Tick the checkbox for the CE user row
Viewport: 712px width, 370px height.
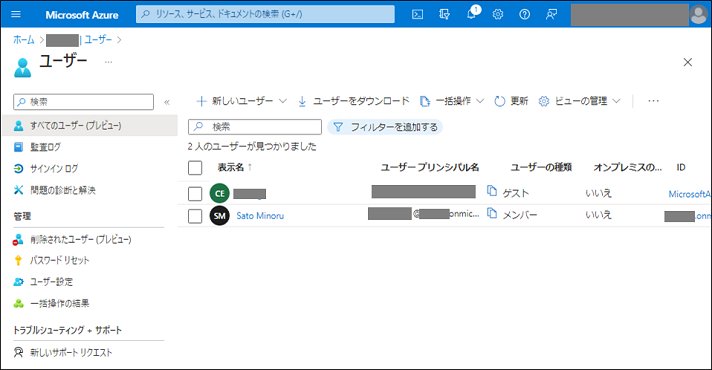pos(195,194)
